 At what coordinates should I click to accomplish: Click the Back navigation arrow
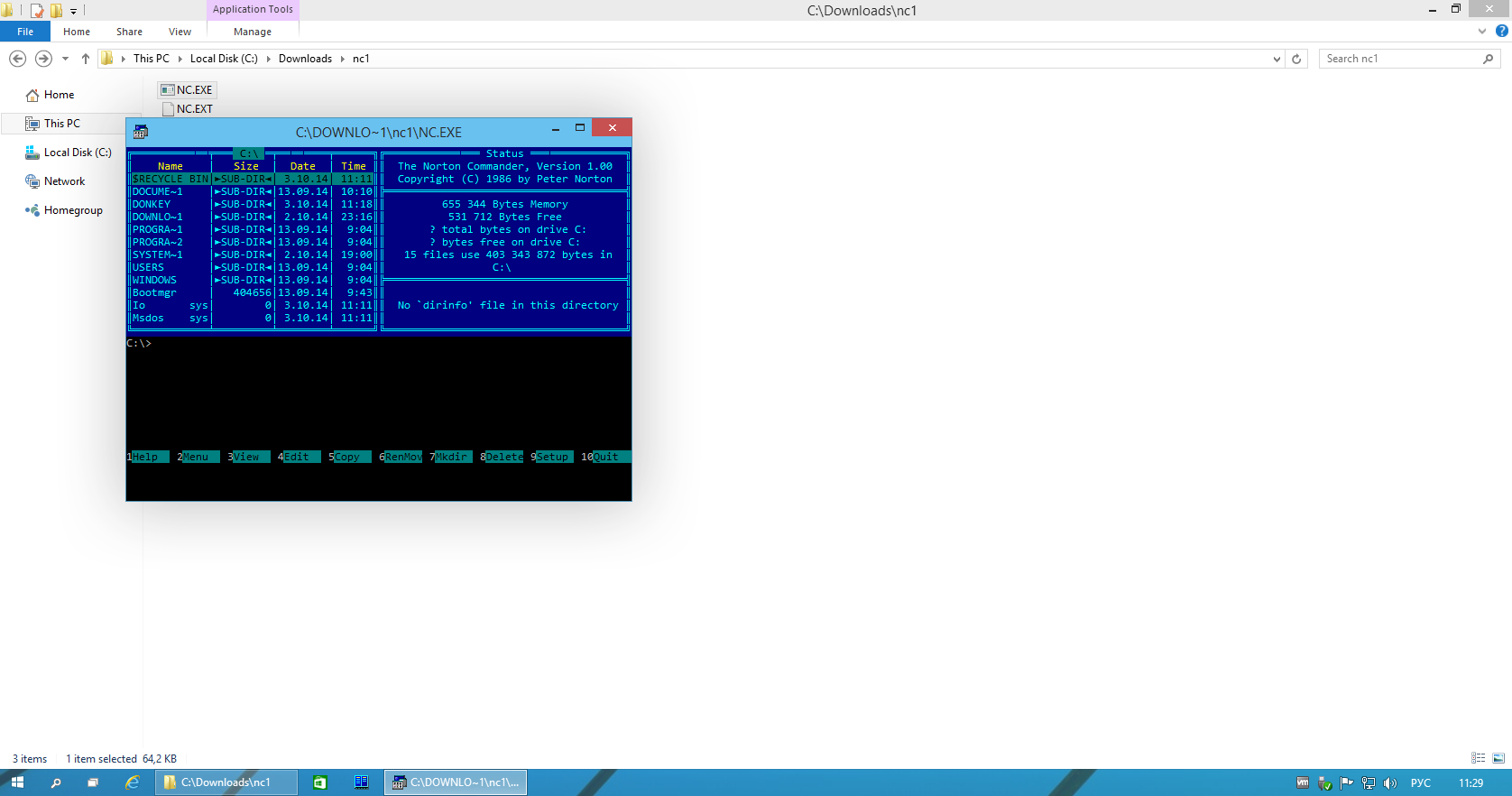(17, 59)
